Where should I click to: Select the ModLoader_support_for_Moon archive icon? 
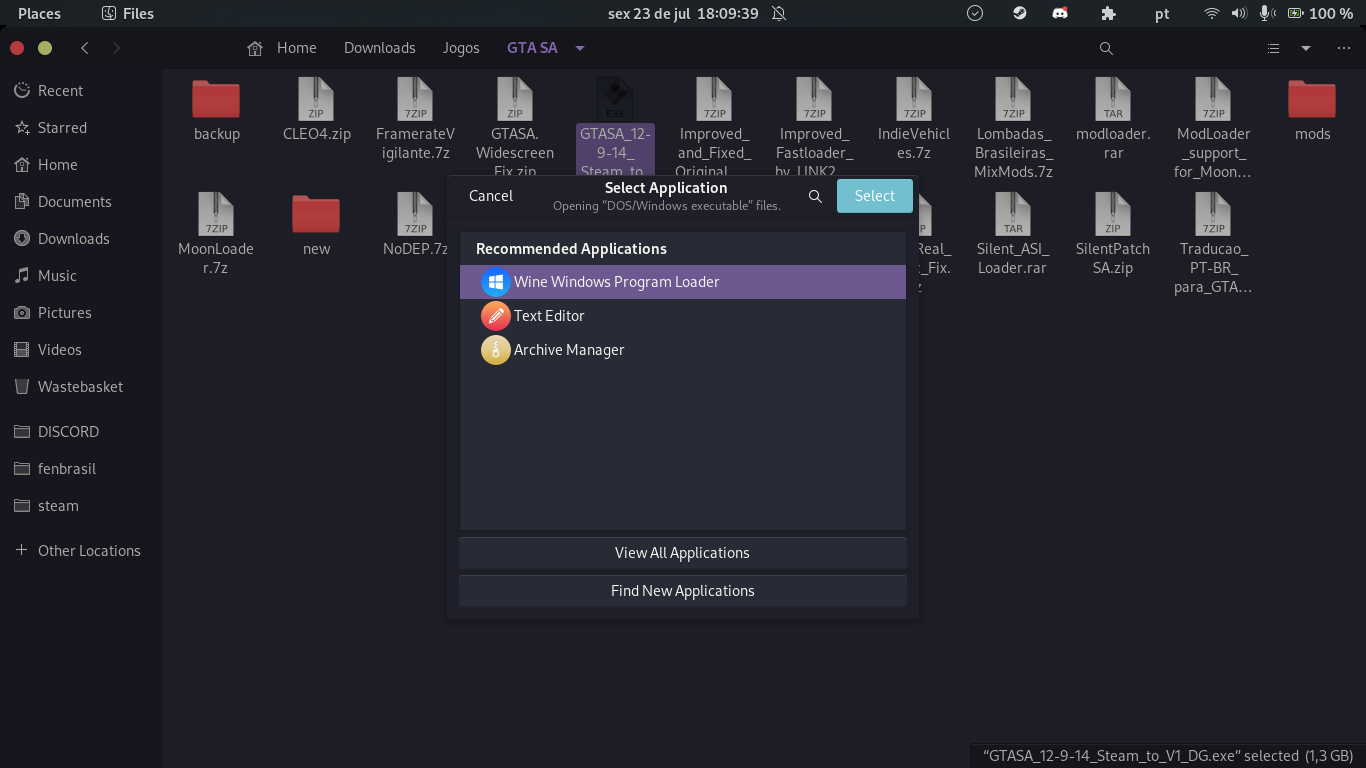[x=1213, y=99]
